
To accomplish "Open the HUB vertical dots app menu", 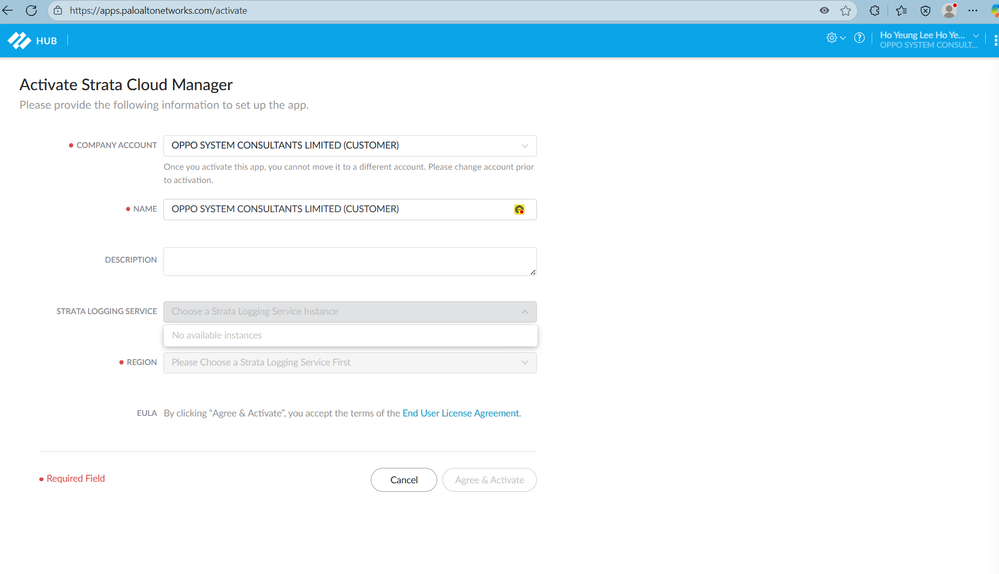I will [x=995, y=40].
